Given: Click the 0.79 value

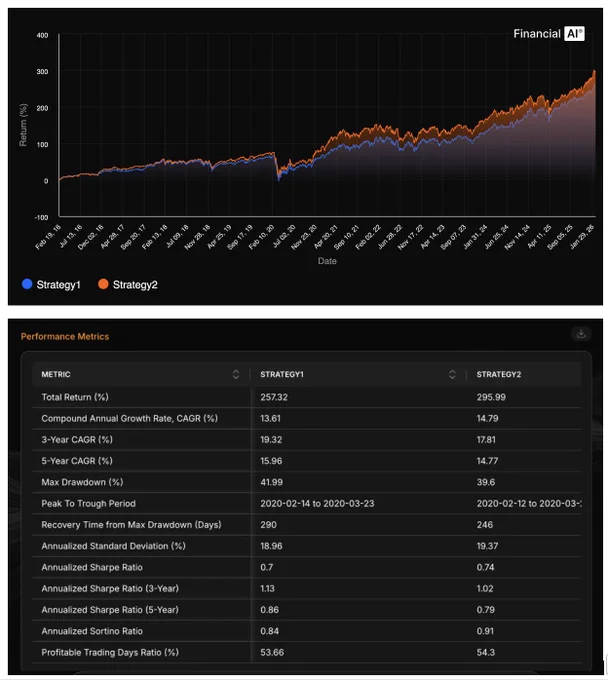Looking at the screenshot, I should point(485,610).
